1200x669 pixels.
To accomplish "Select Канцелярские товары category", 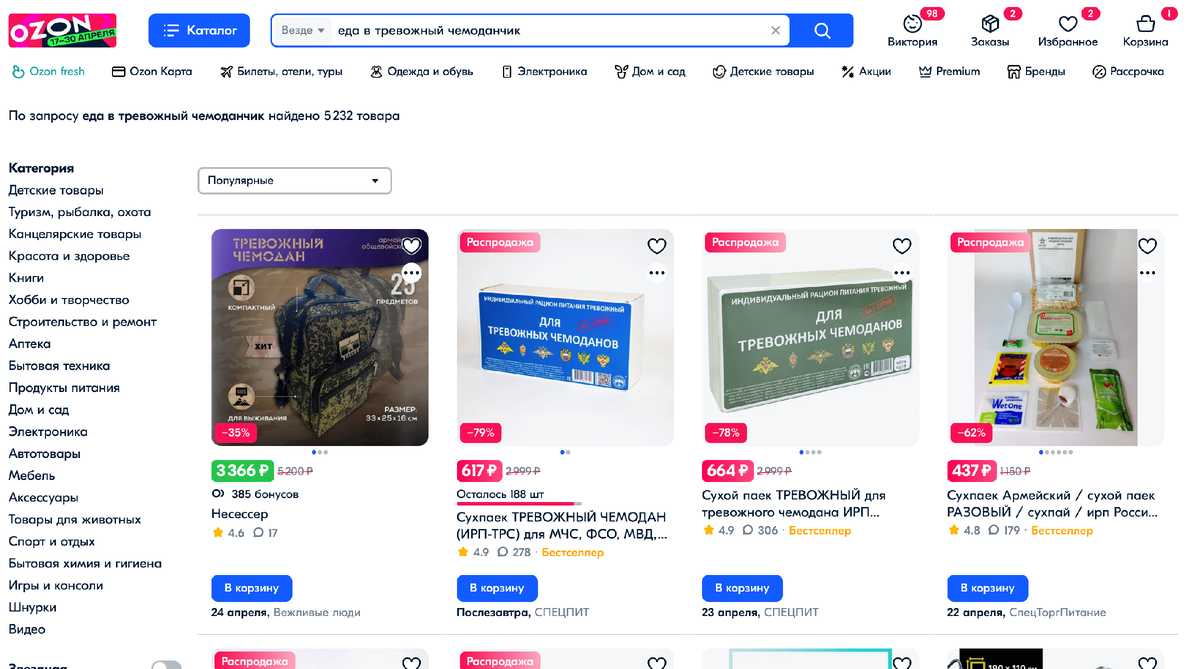I will coord(75,234).
